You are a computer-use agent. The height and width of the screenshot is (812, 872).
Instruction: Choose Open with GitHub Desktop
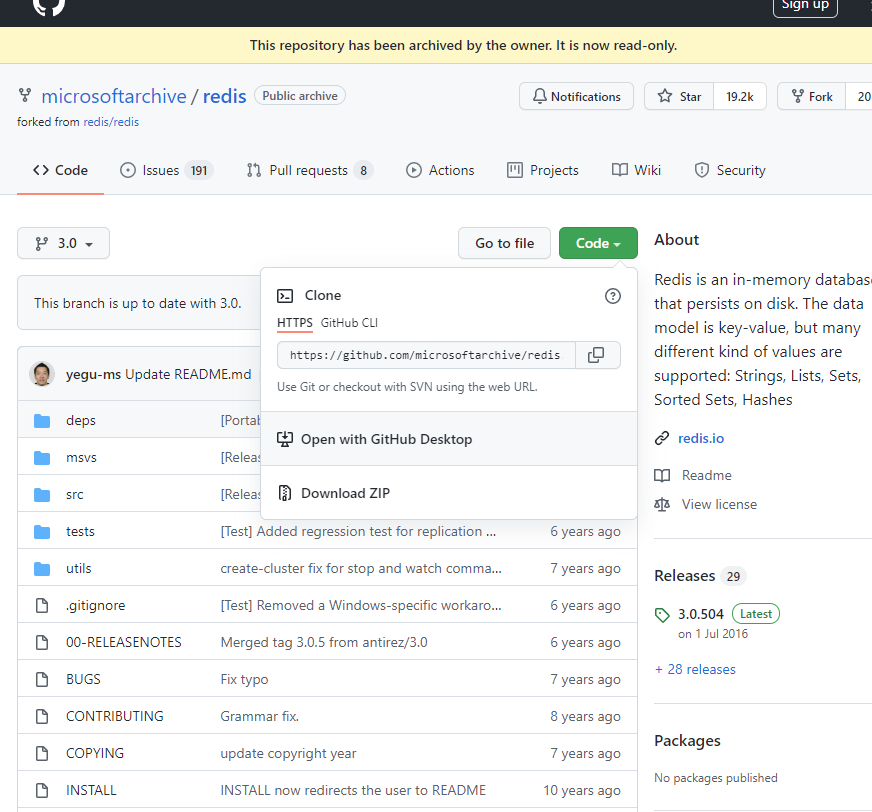point(448,439)
